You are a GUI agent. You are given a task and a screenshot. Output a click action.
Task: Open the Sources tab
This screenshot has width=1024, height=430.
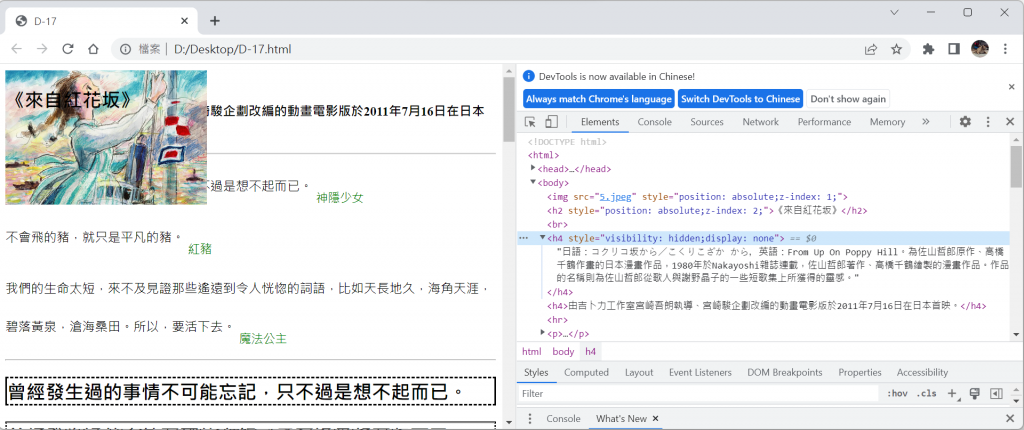pos(707,122)
